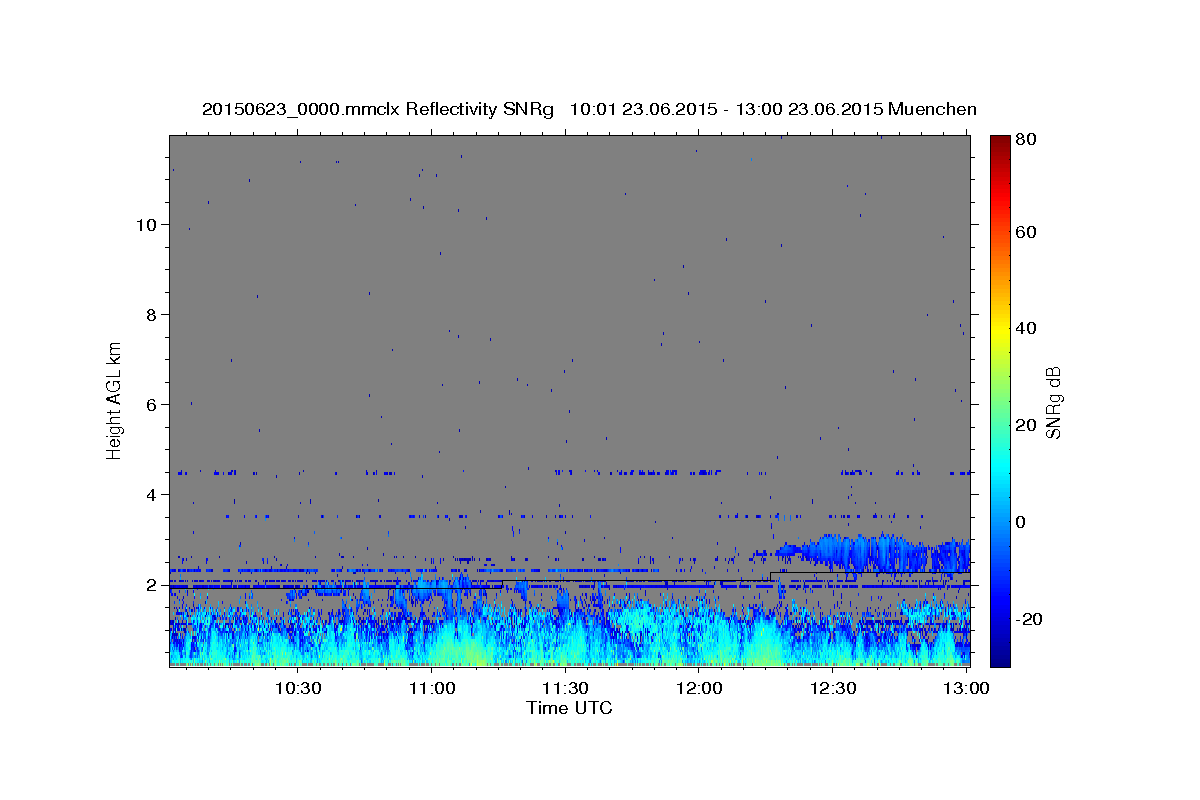1200x800 pixels.
Task: Click the blue cloud layer near 12:30
Action: coord(860,551)
